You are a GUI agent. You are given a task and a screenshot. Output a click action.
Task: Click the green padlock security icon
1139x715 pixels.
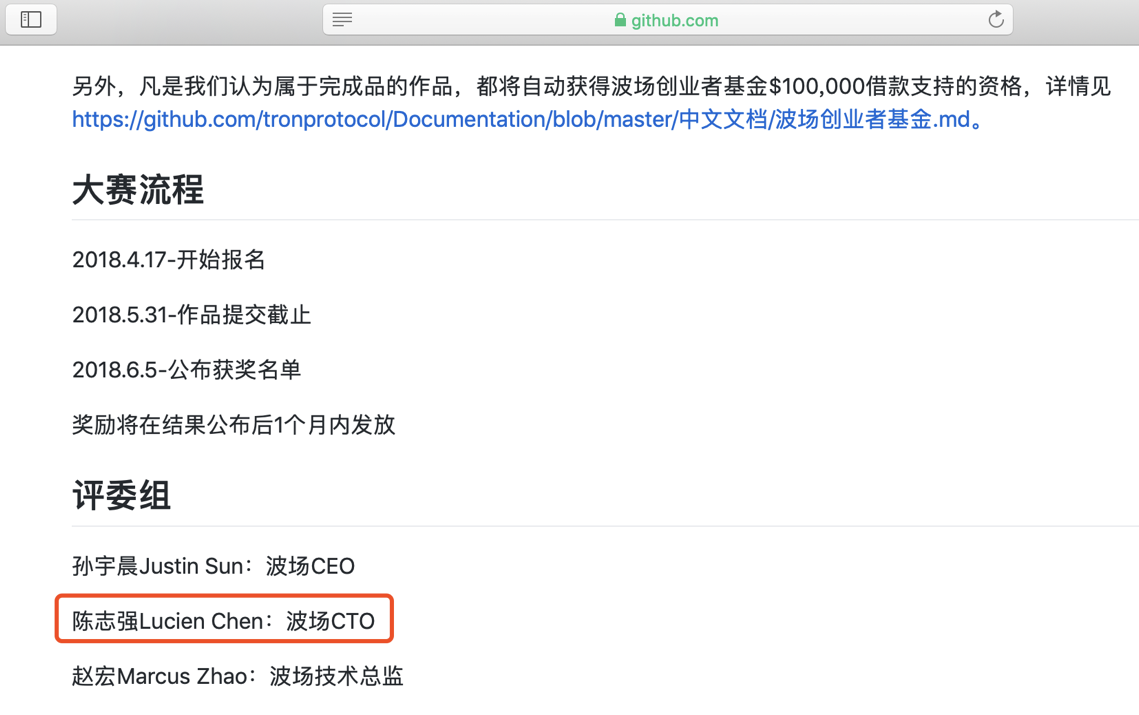(x=620, y=20)
